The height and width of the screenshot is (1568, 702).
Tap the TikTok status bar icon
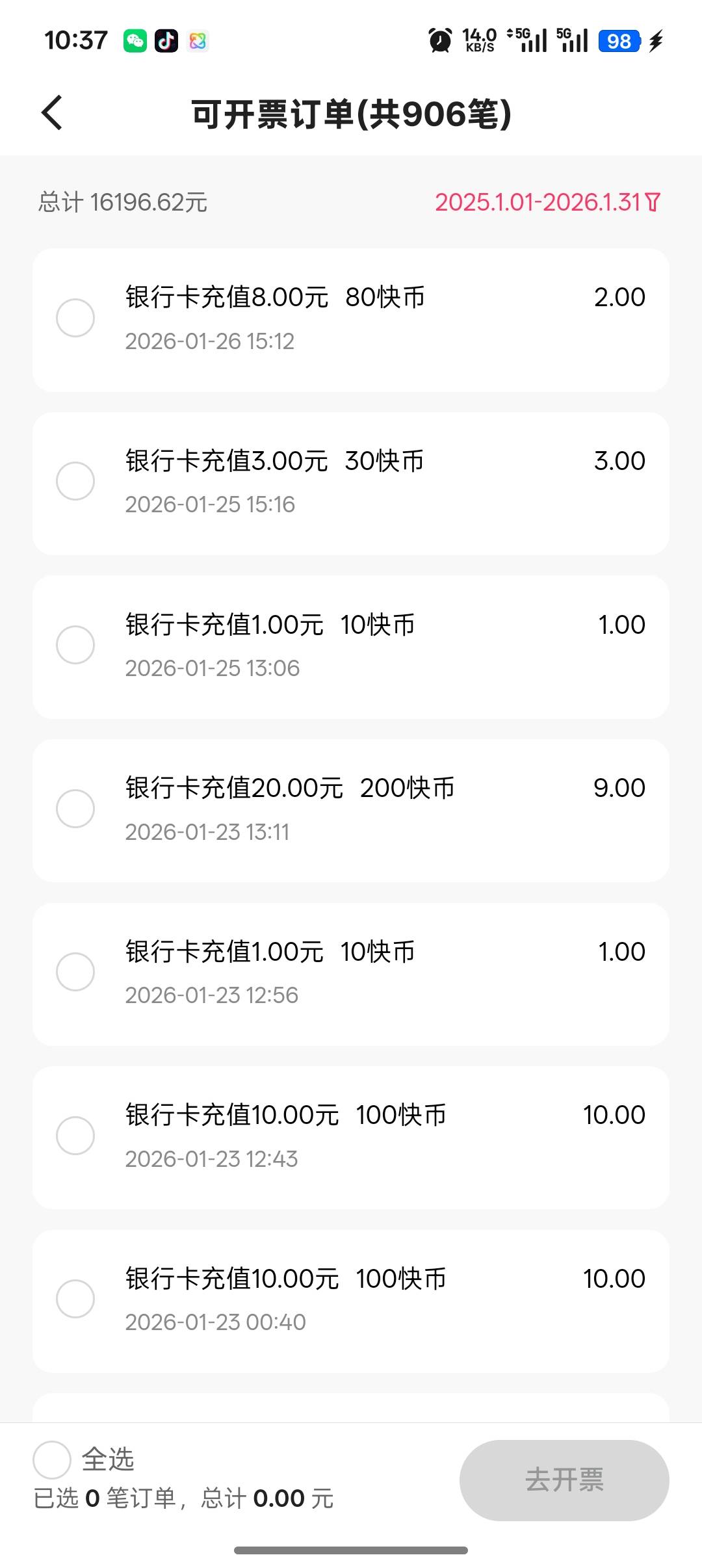[166, 41]
